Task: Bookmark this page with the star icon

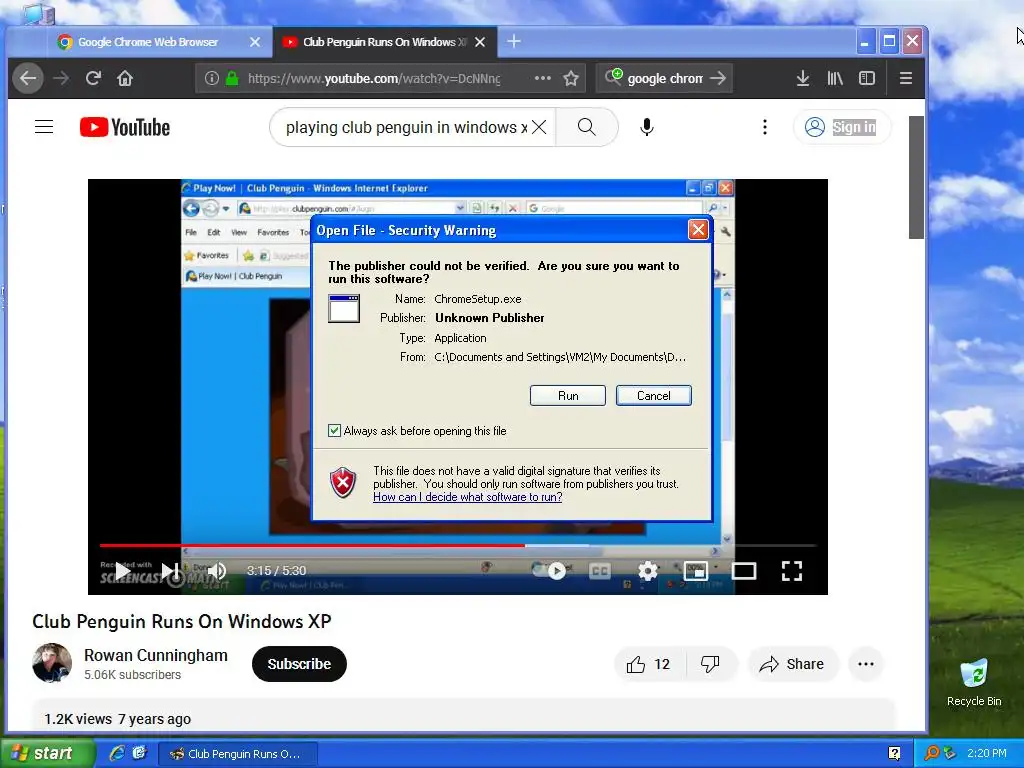Action: point(571,78)
